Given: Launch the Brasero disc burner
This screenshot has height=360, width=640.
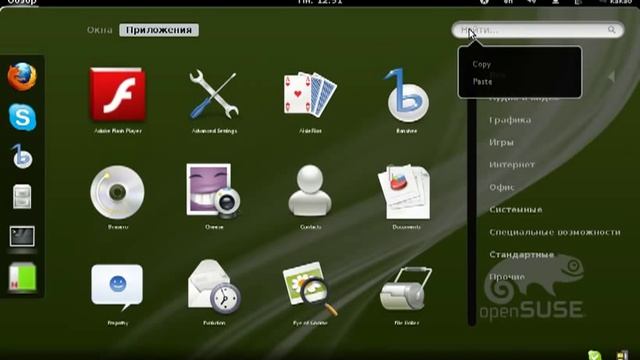Looking at the screenshot, I should (118, 192).
